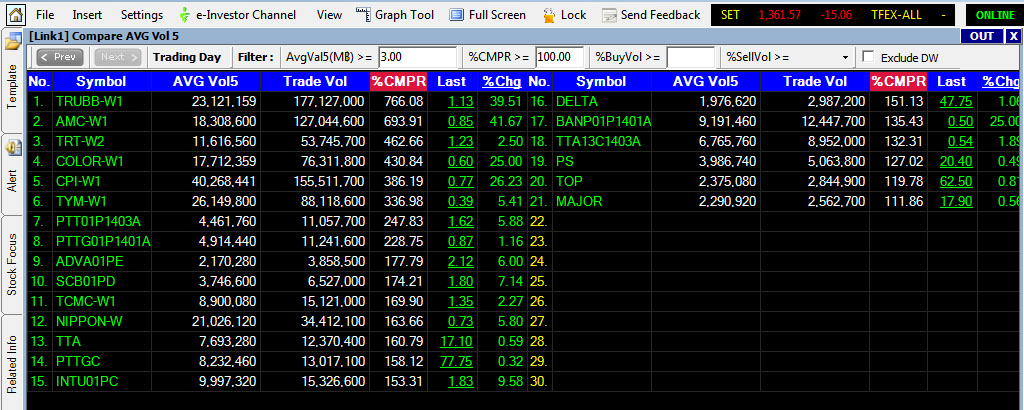Close the Compare AVG Vol 5 panel

coord(1012,36)
